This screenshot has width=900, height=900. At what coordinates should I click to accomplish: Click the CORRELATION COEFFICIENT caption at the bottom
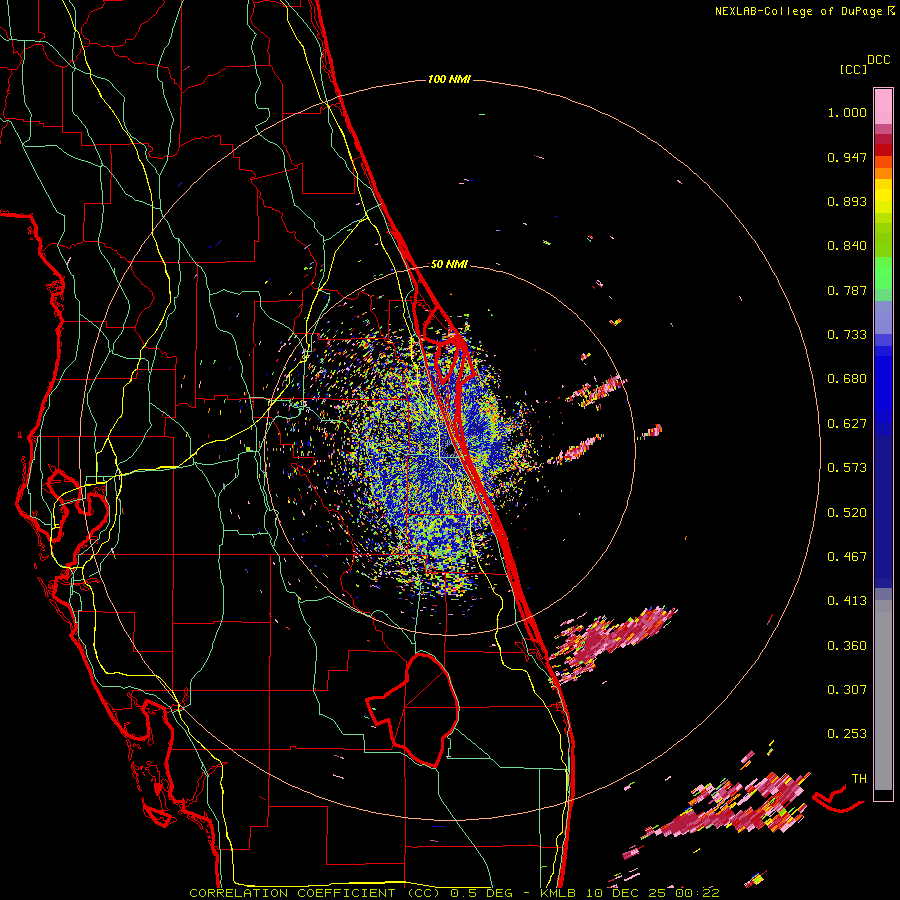[x=453, y=893]
